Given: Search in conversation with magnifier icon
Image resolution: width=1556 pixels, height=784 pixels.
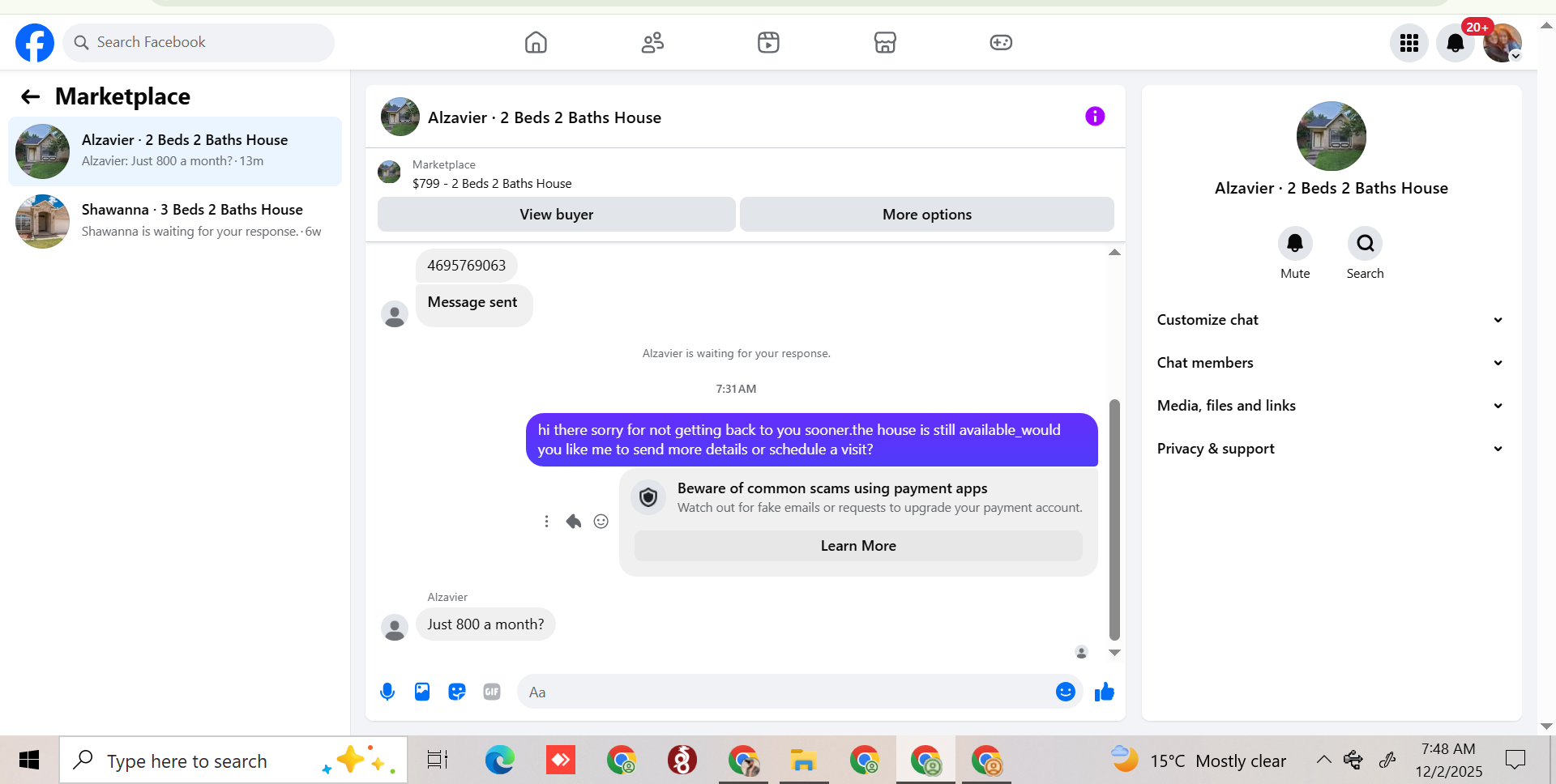Looking at the screenshot, I should (x=1365, y=243).
